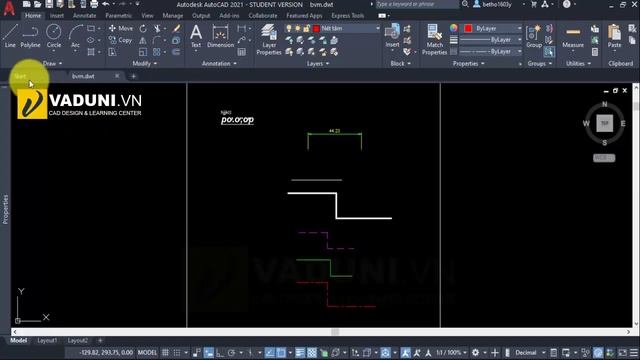Click the ViewCube TOP face
Viewport: 640px width, 360px height.
(604, 123)
